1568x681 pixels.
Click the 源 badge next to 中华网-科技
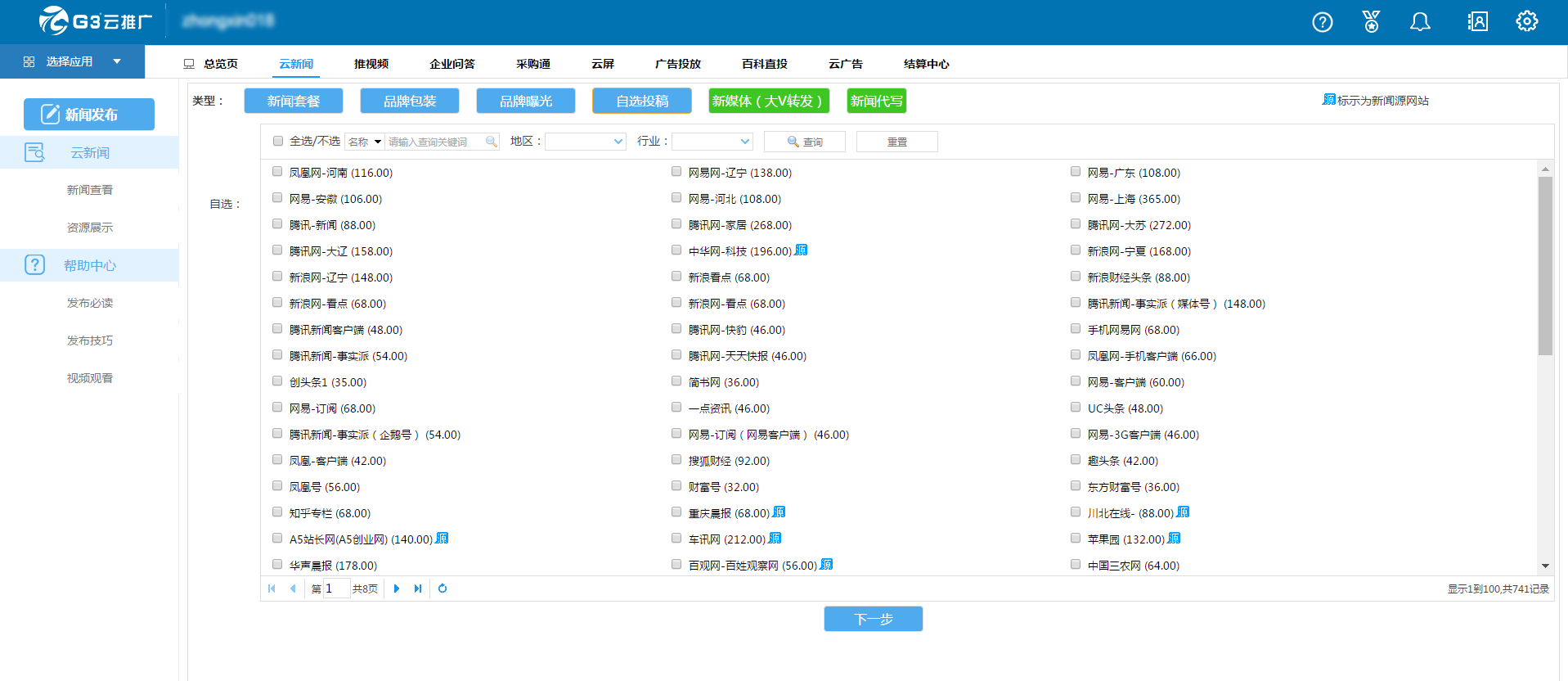point(801,250)
